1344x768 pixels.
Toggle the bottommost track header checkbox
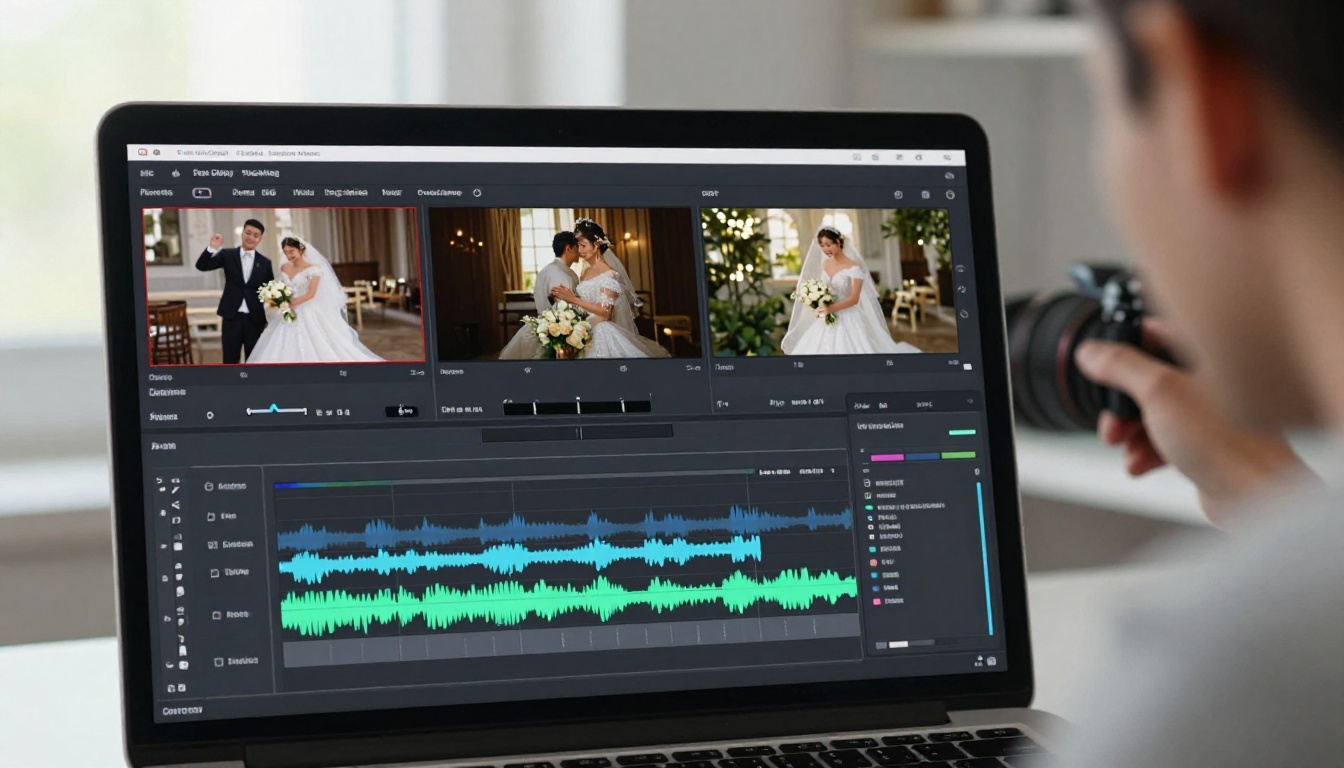click(219, 662)
